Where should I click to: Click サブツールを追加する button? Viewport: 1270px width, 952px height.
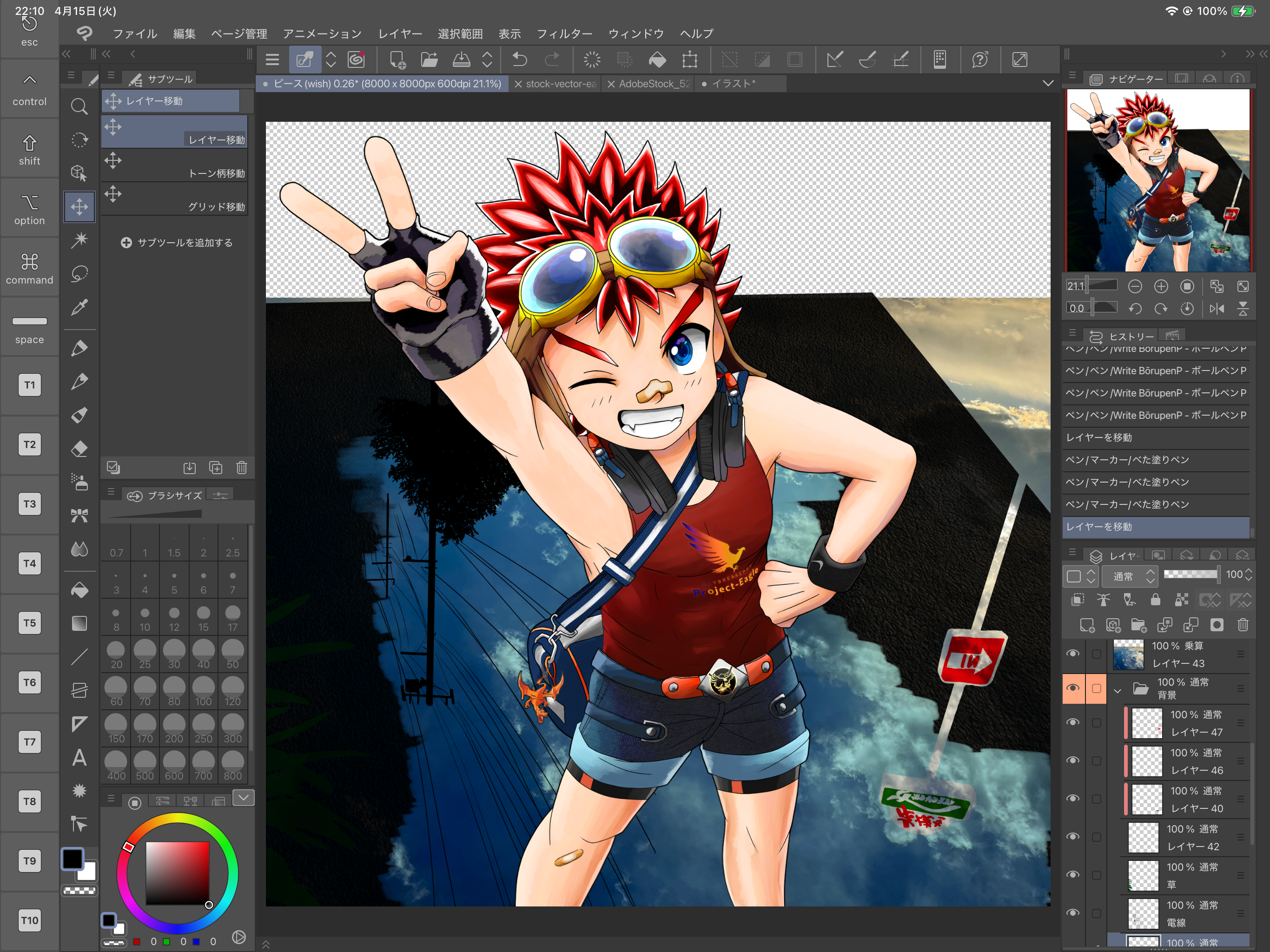pos(177,242)
